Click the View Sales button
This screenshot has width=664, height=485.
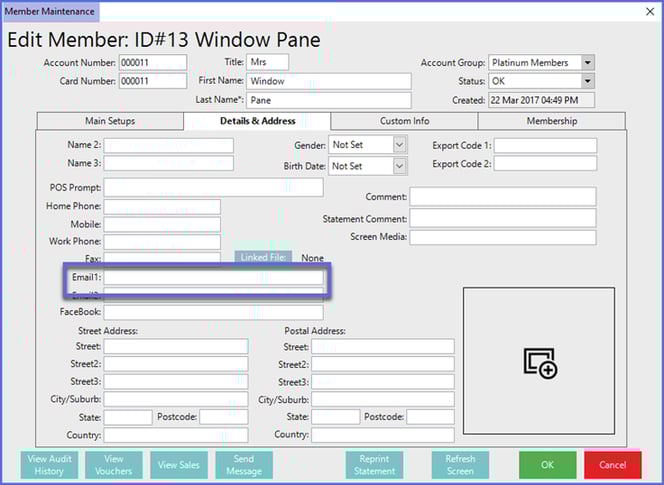pos(178,465)
